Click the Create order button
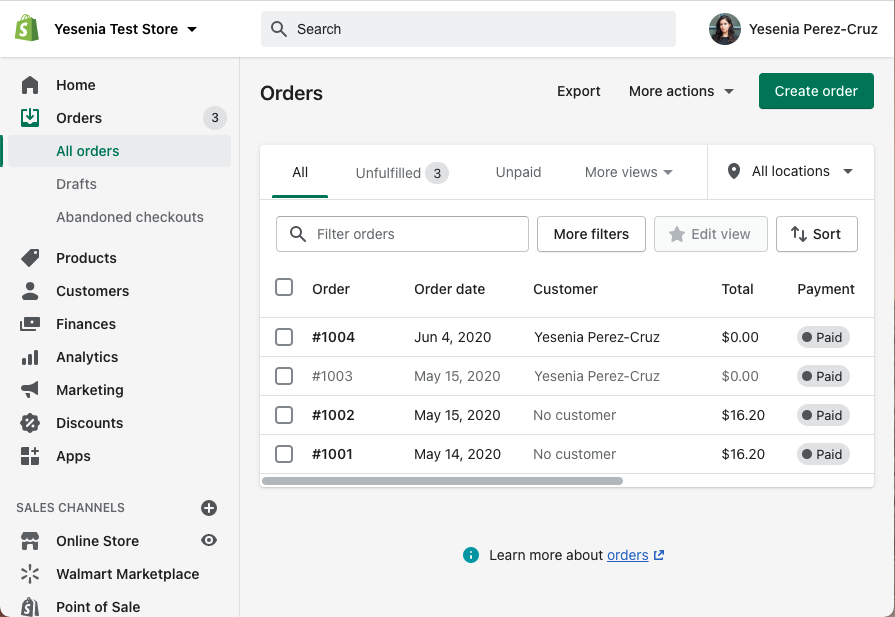895x617 pixels. [816, 91]
